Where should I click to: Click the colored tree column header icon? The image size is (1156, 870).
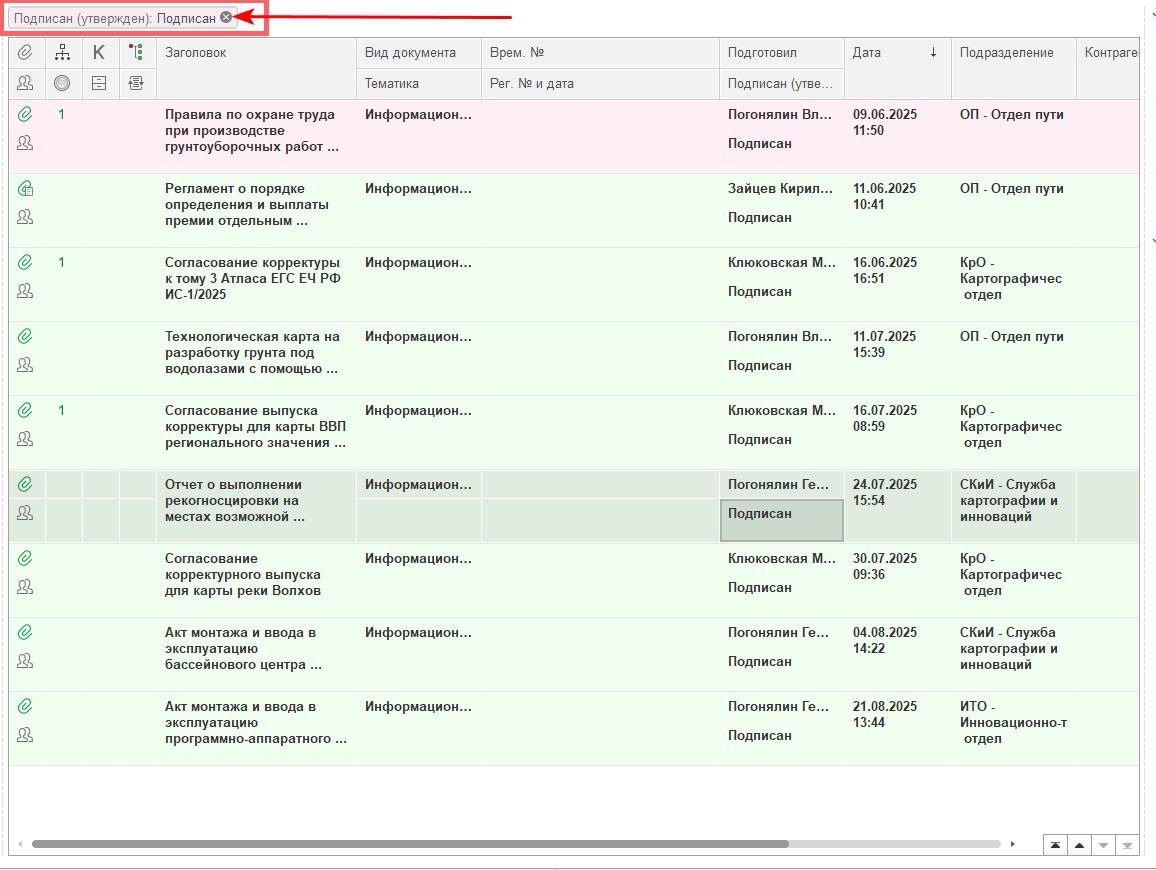pos(136,53)
